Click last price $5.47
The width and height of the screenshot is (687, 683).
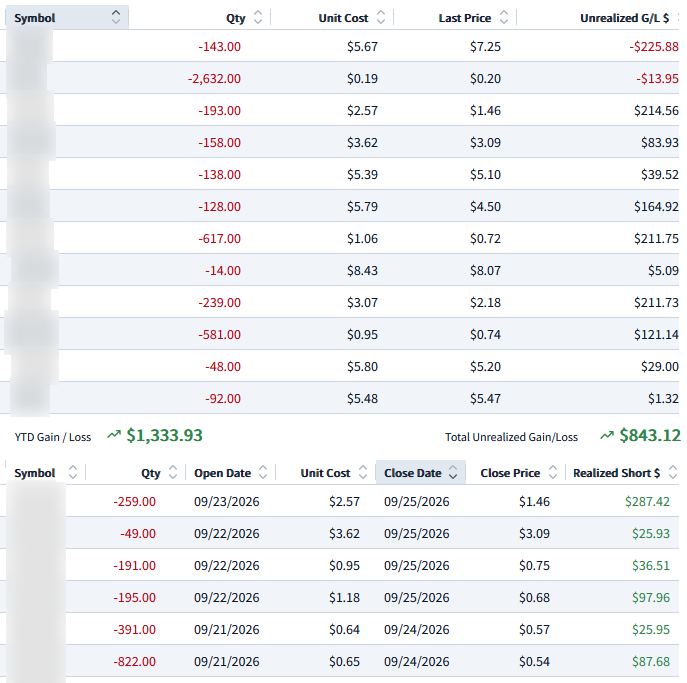coord(485,398)
